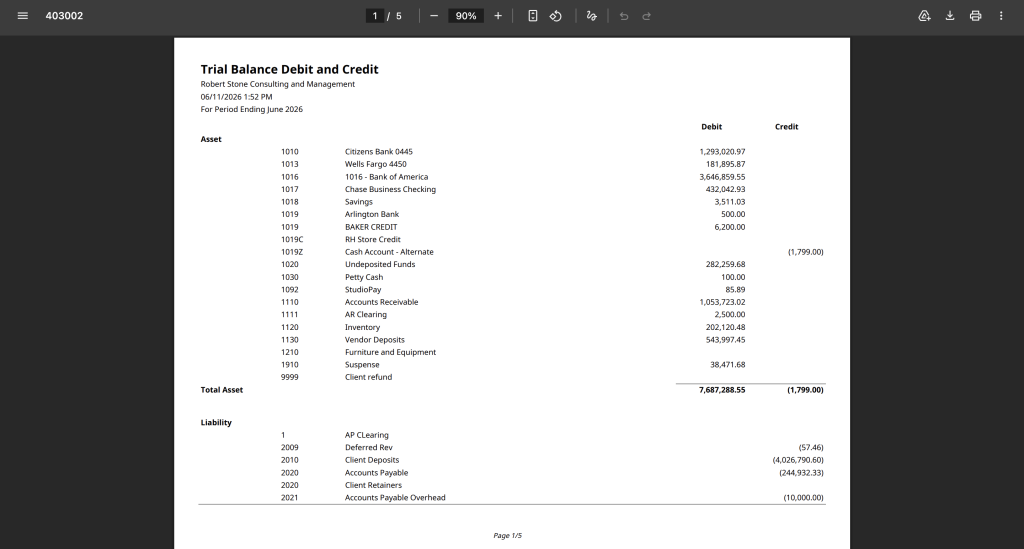Screen dimensions: 1024x549
Task: Click the document title 403002
Action: pyautogui.click(x=64, y=16)
